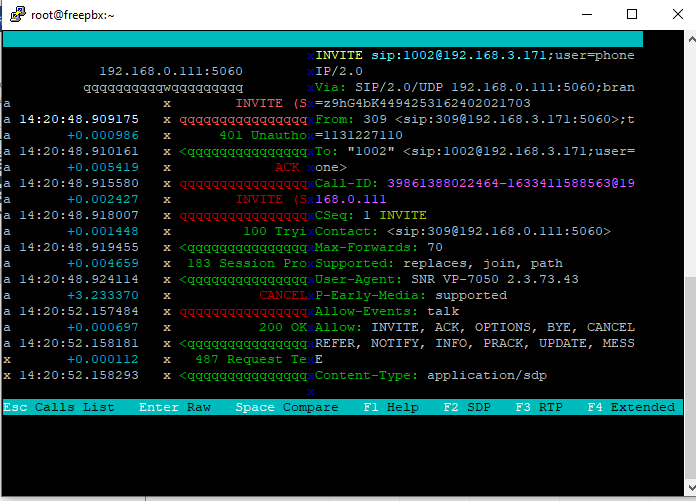The image size is (696, 501).
Task: Click the root@freepbx:~ window title
Action: tap(72, 15)
